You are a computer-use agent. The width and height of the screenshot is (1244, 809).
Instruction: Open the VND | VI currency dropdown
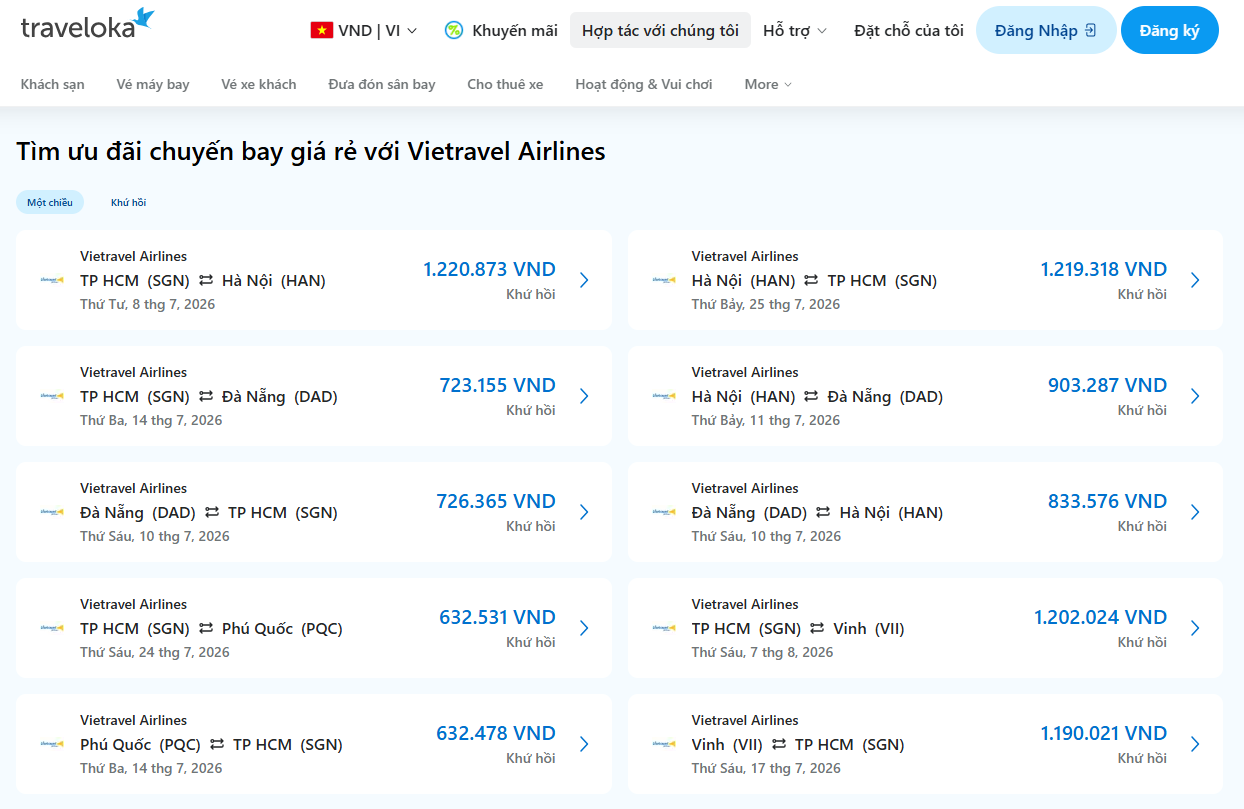click(x=365, y=30)
